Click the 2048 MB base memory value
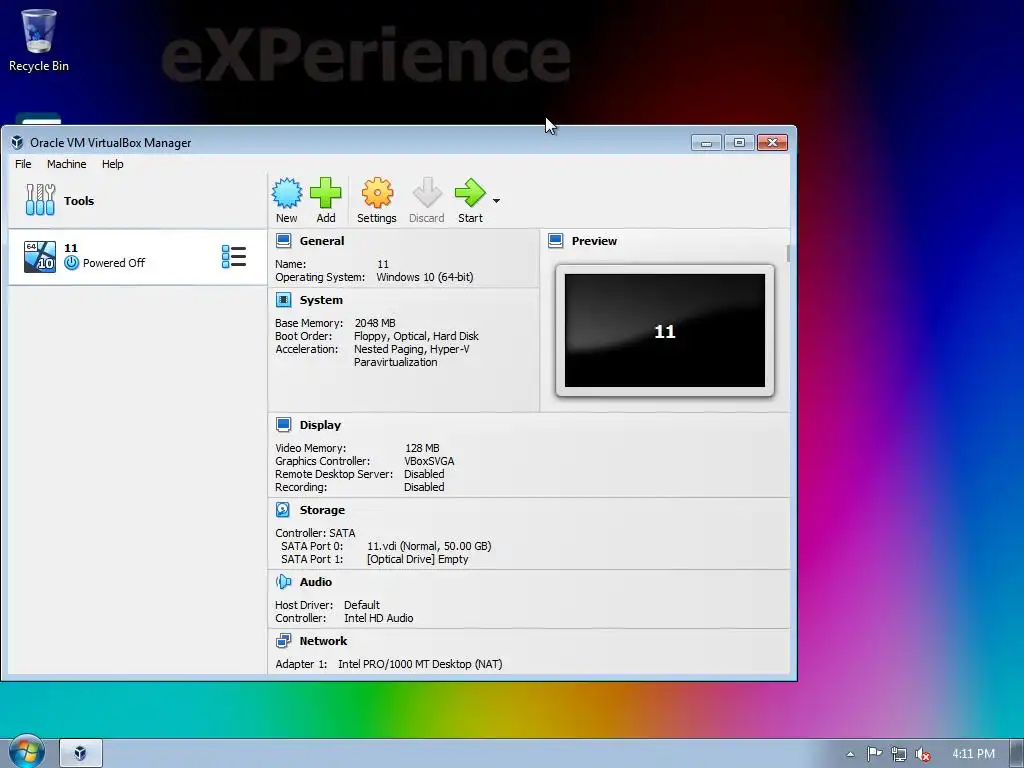The width and height of the screenshot is (1024, 768). [375, 323]
